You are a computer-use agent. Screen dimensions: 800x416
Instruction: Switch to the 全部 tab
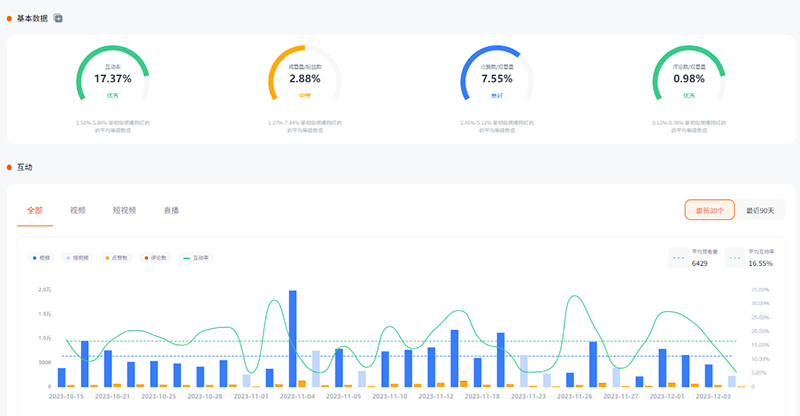(x=35, y=211)
